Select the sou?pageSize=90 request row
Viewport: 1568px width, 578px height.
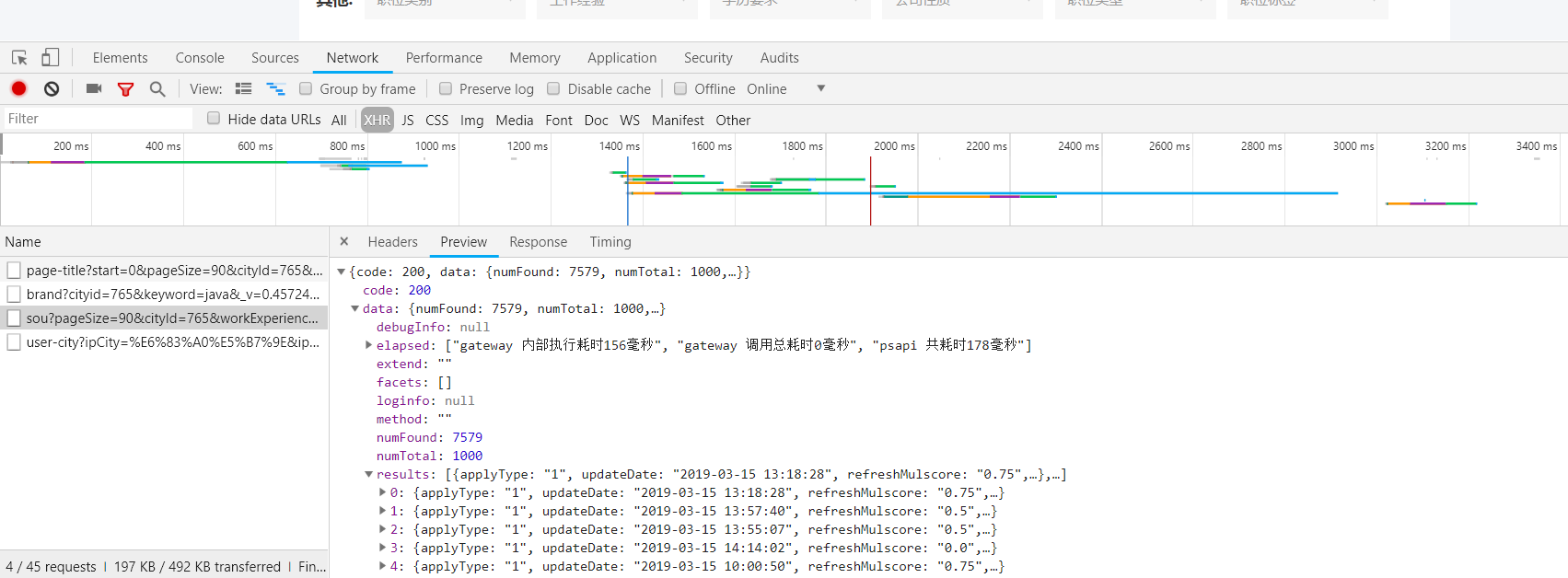[164, 318]
